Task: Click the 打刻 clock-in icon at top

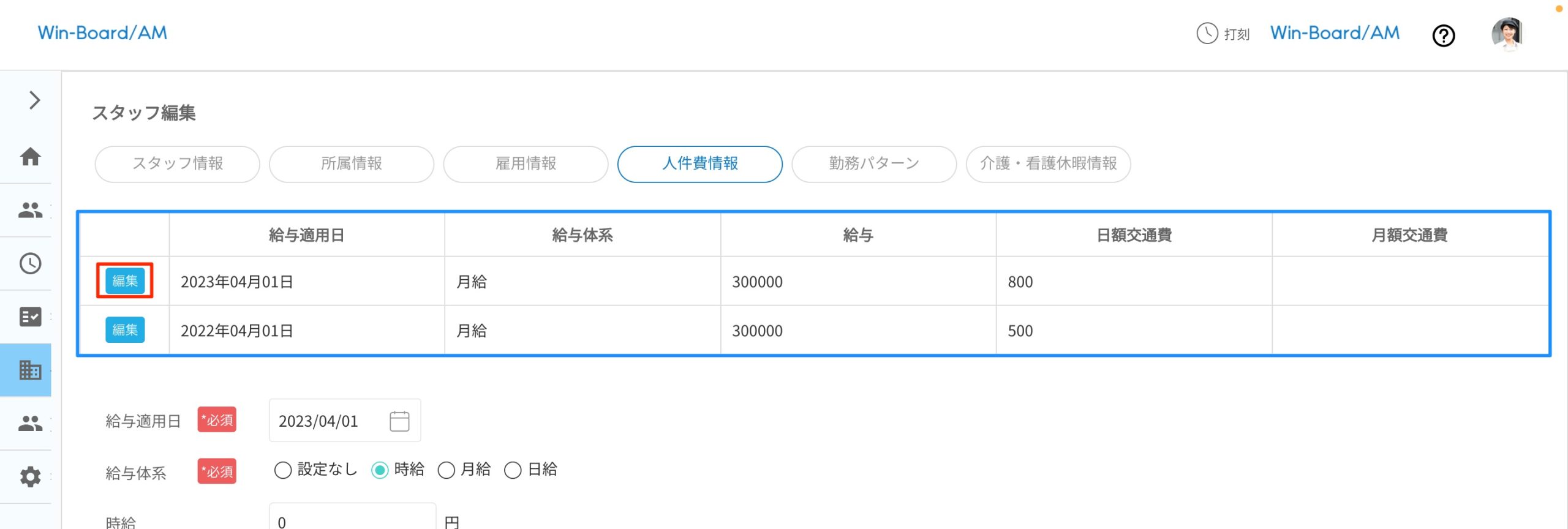Action: pyautogui.click(x=1205, y=34)
